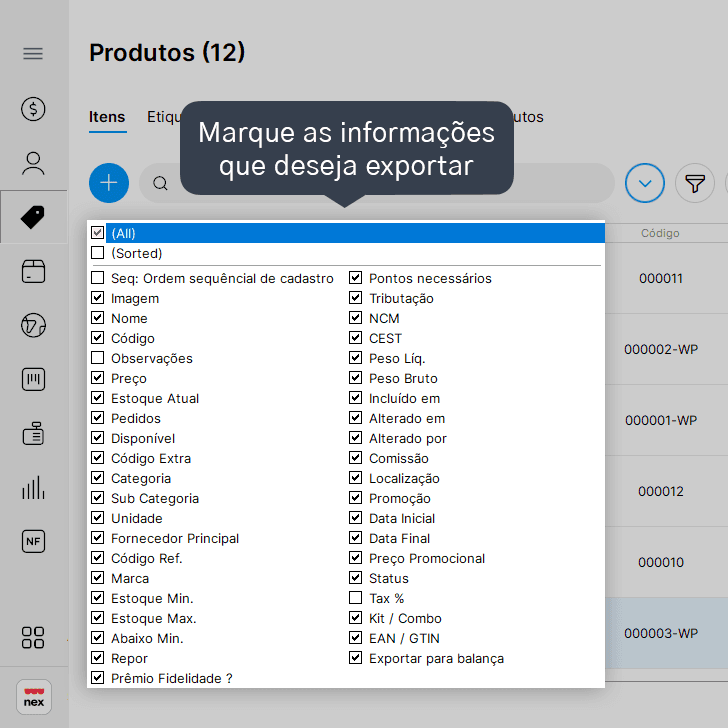The image size is (728, 728).
Task: Uncheck the Kit / Combo checkbox
Action: [356, 618]
